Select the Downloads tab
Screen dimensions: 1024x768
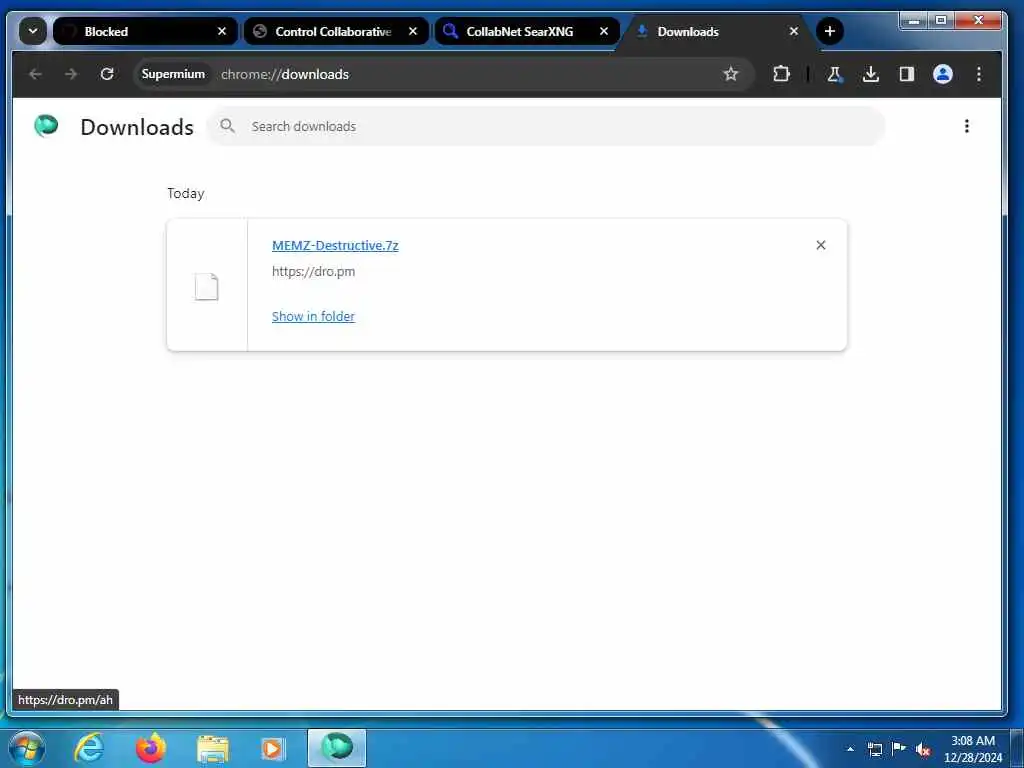coord(717,31)
